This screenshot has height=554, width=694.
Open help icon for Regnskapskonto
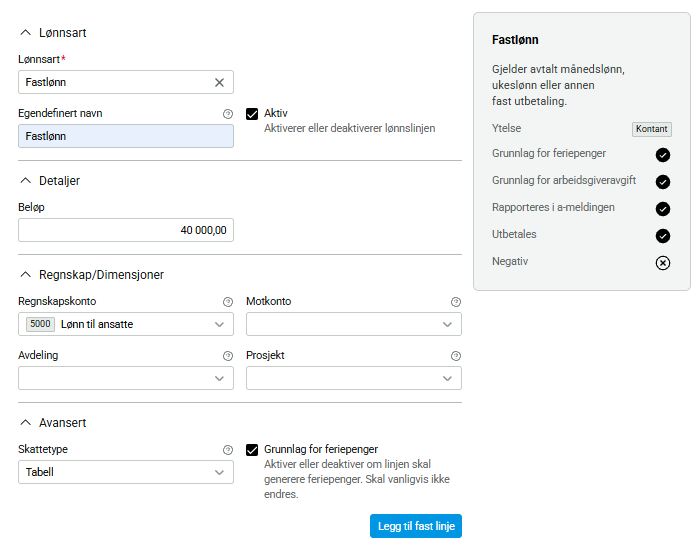227,302
